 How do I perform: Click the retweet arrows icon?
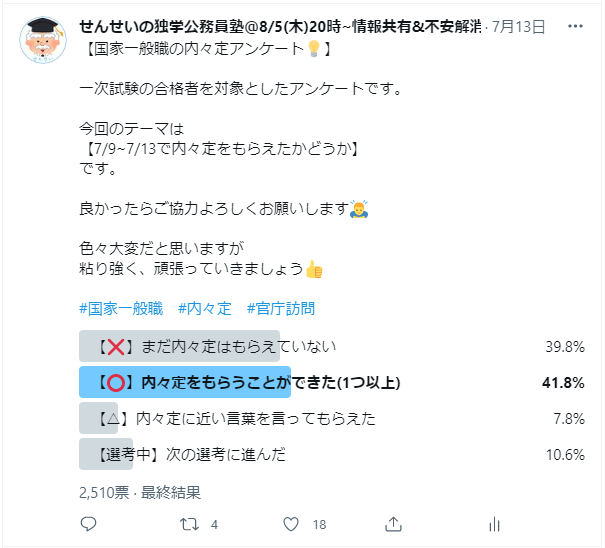pyautogui.click(x=187, y=524)
